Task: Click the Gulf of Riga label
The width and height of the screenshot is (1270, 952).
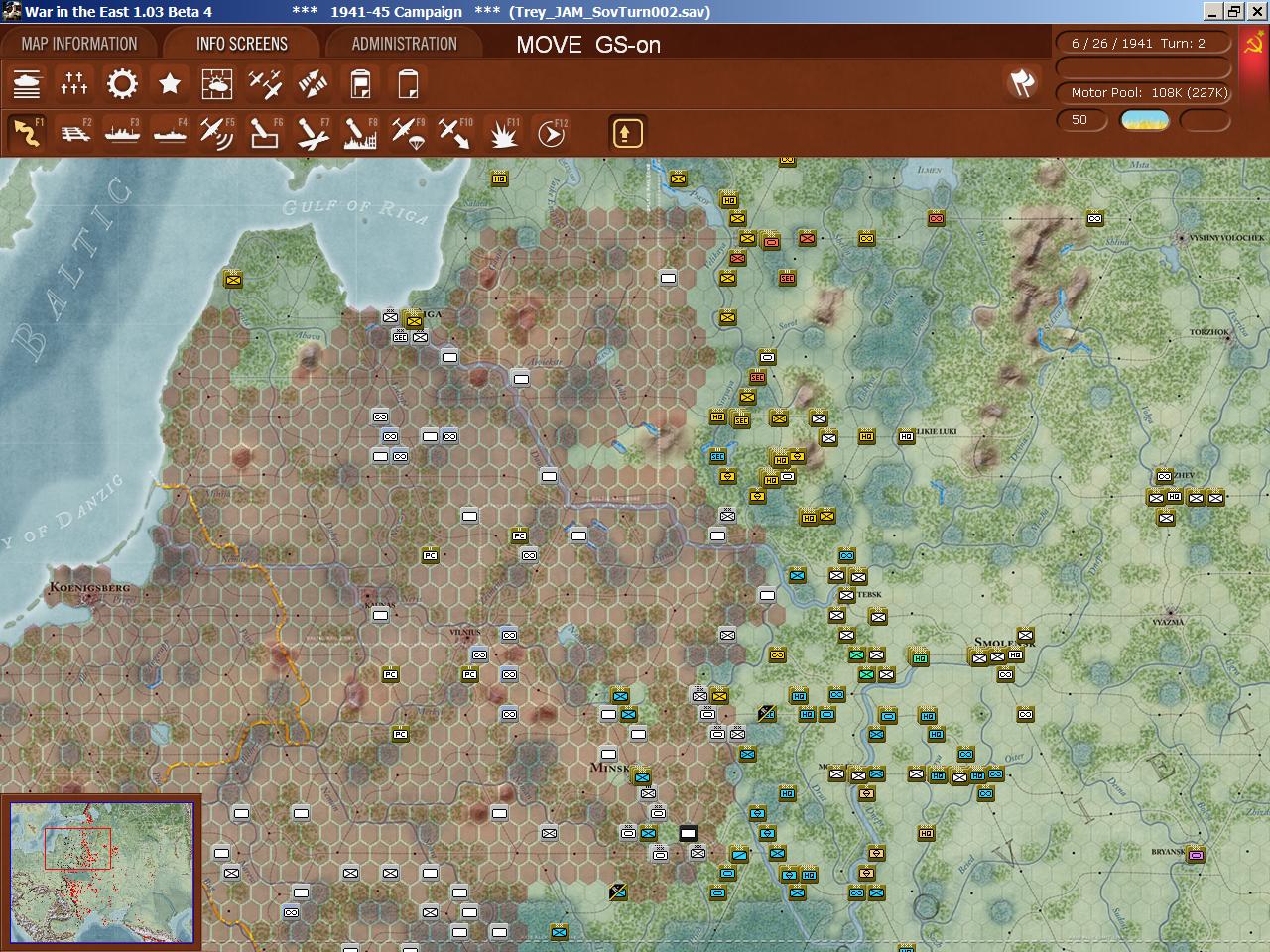Action: pyautogui.click(x=355, y=210)
